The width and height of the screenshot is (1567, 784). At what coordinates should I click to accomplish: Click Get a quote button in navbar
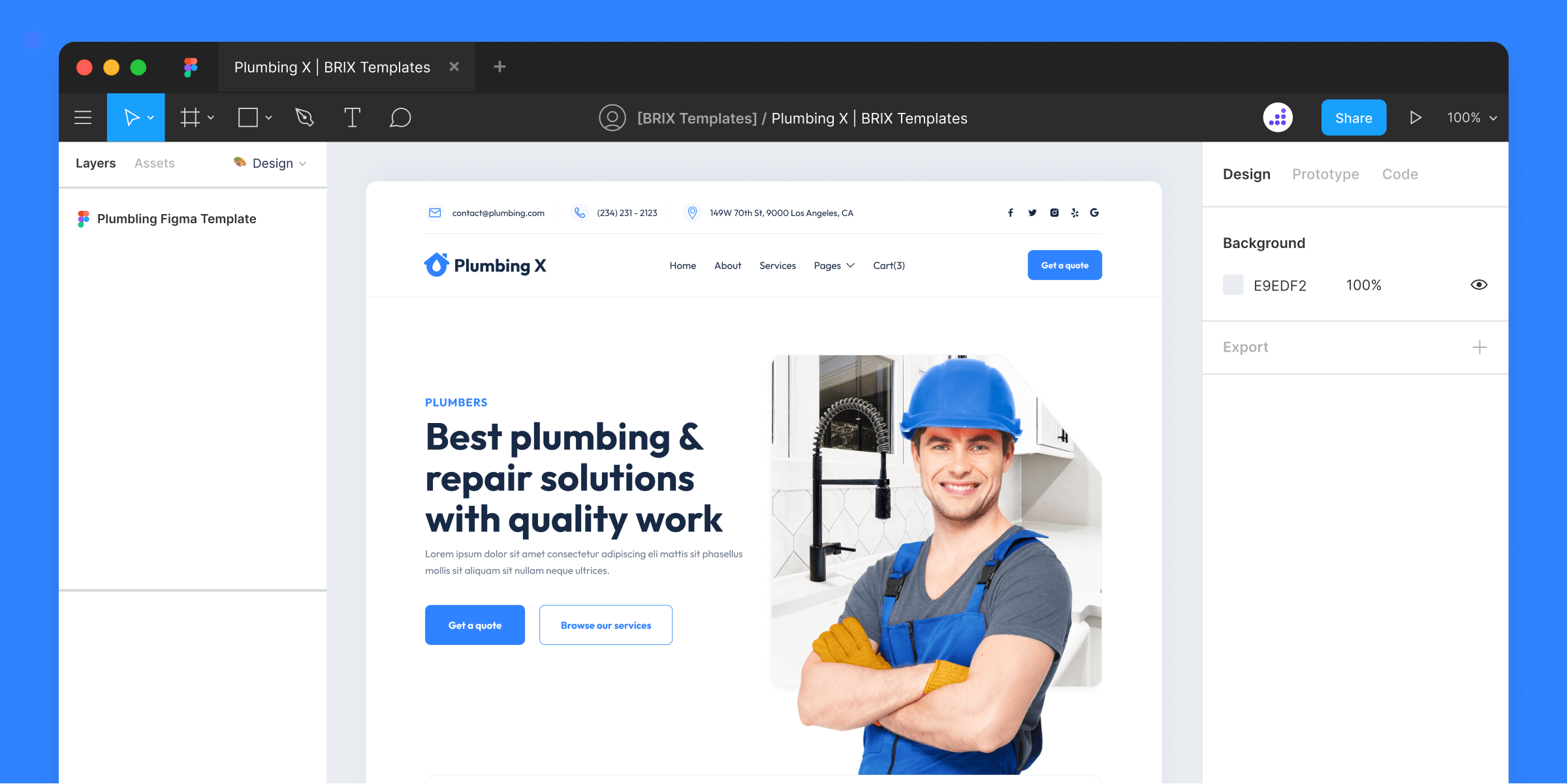pos(1064,264)
